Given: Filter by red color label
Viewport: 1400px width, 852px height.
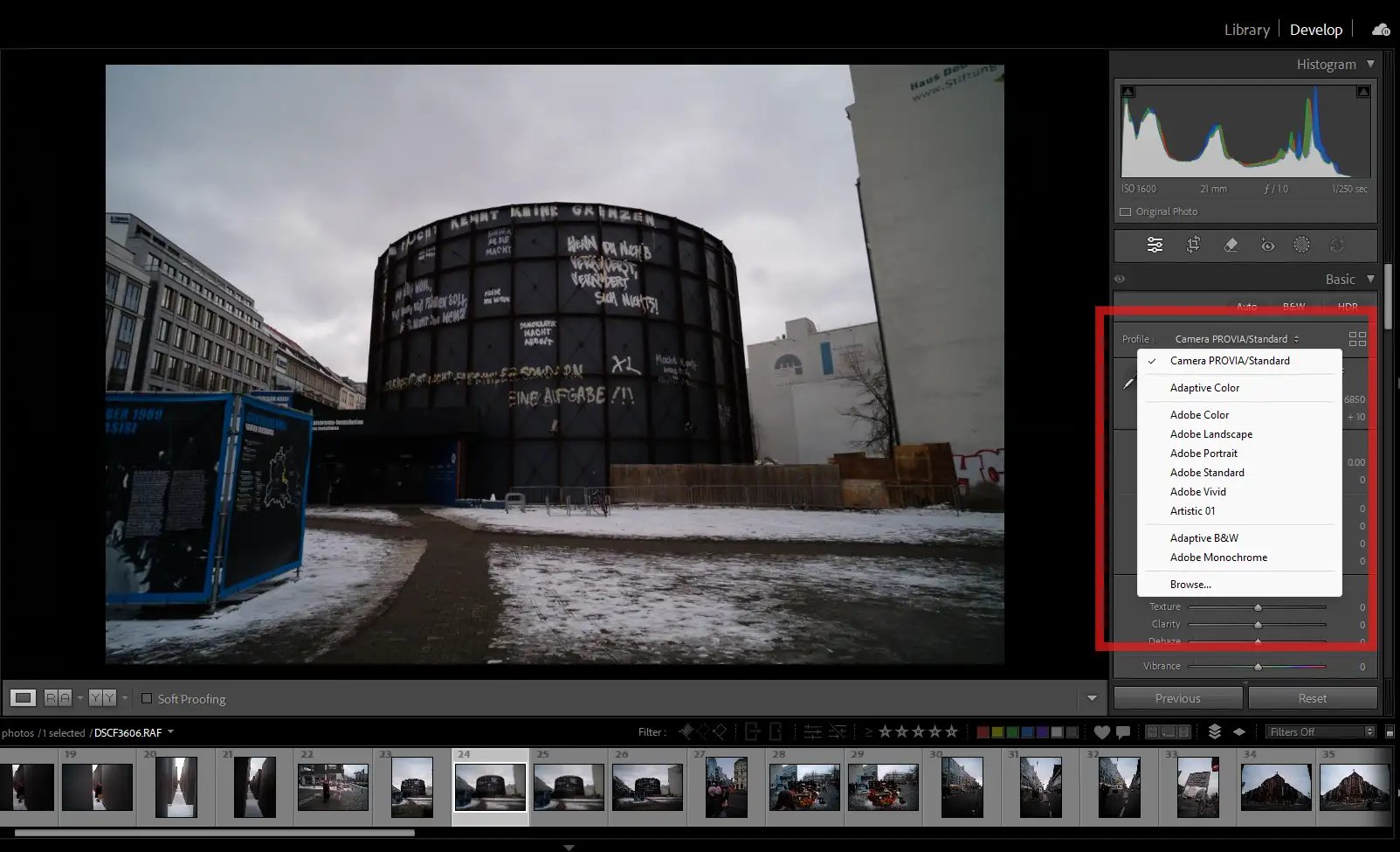Looking at the screenshot, I should [983, 731].
